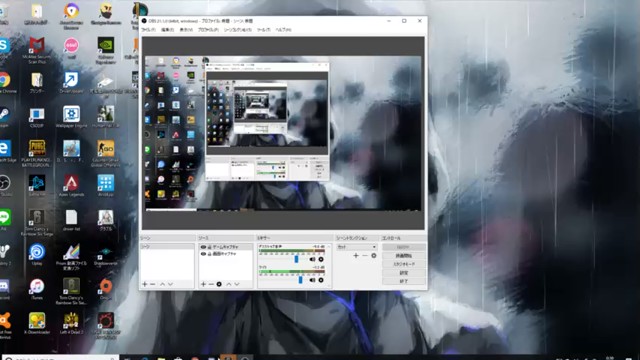Open the プロファイル(P) menu in OBS

click(208, 30)
